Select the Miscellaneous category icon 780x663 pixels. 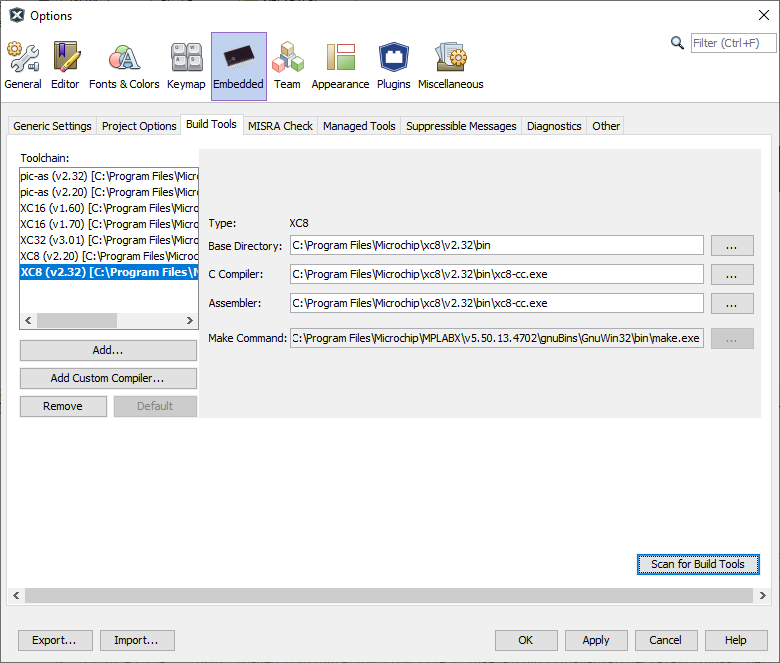pos(450,66)
